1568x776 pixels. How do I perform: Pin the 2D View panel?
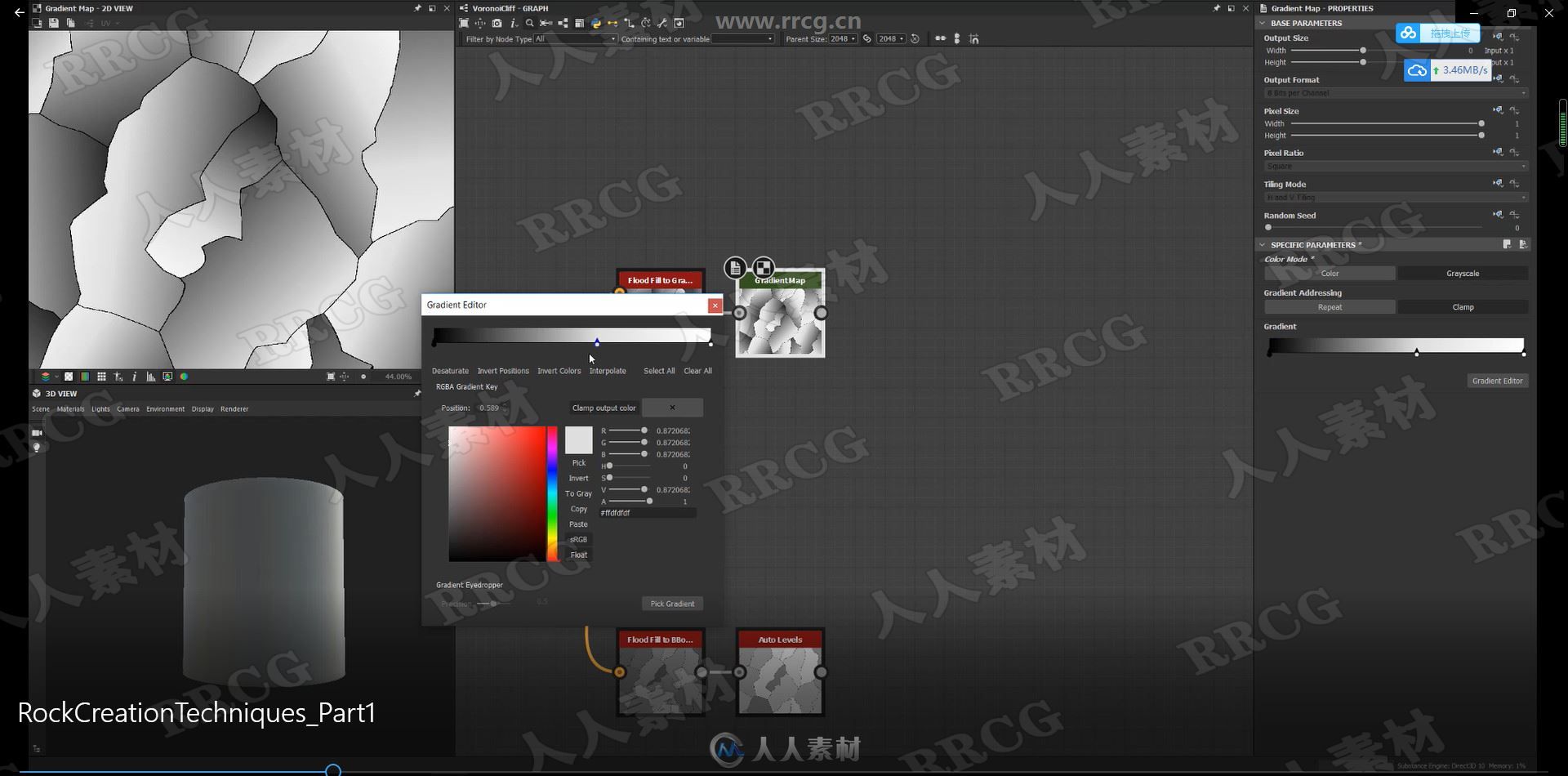point(418,8)
